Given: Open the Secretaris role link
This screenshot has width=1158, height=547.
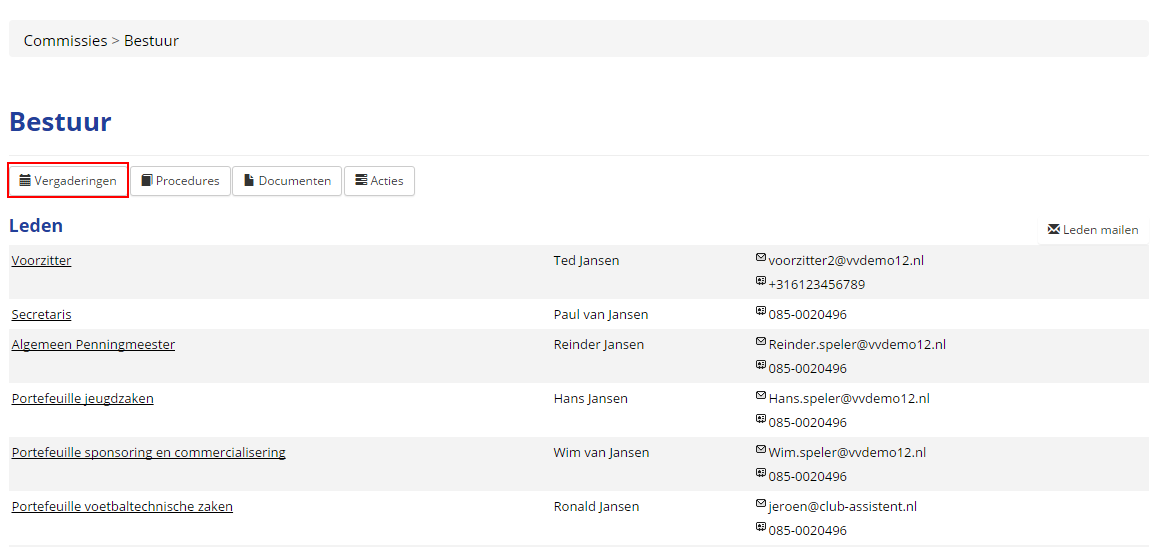Looking at the screenshot, I should 41,315.
